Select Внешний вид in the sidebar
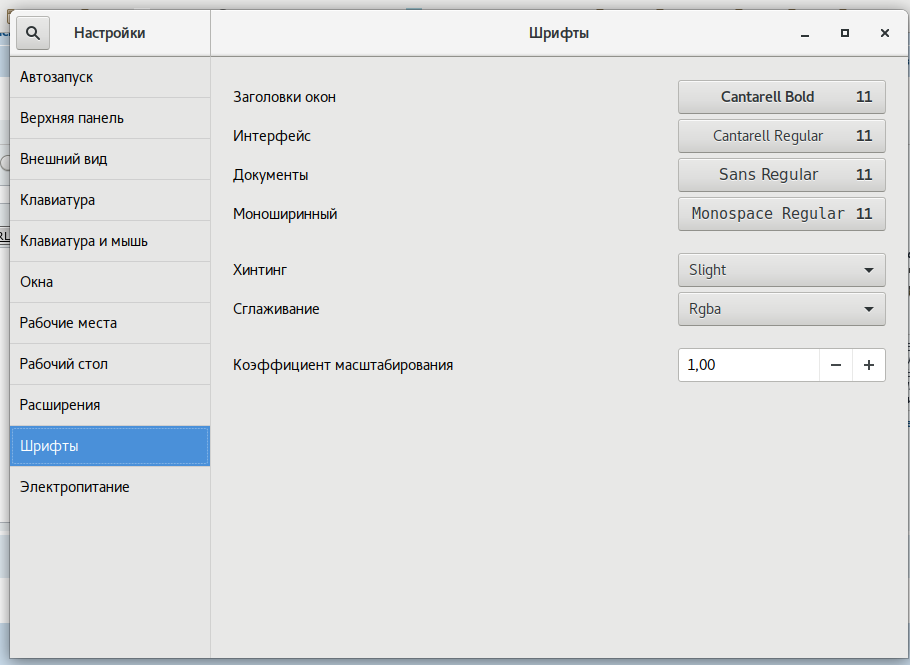 [110, 159]
